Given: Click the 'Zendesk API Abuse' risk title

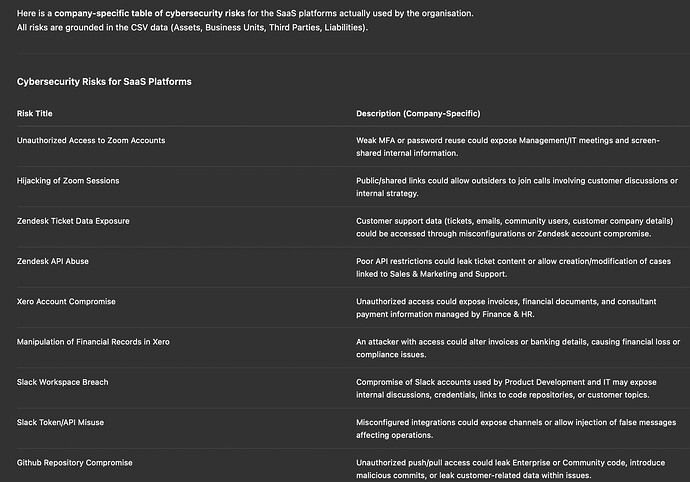Looking at the screenshot, I should tap(53, 260).
